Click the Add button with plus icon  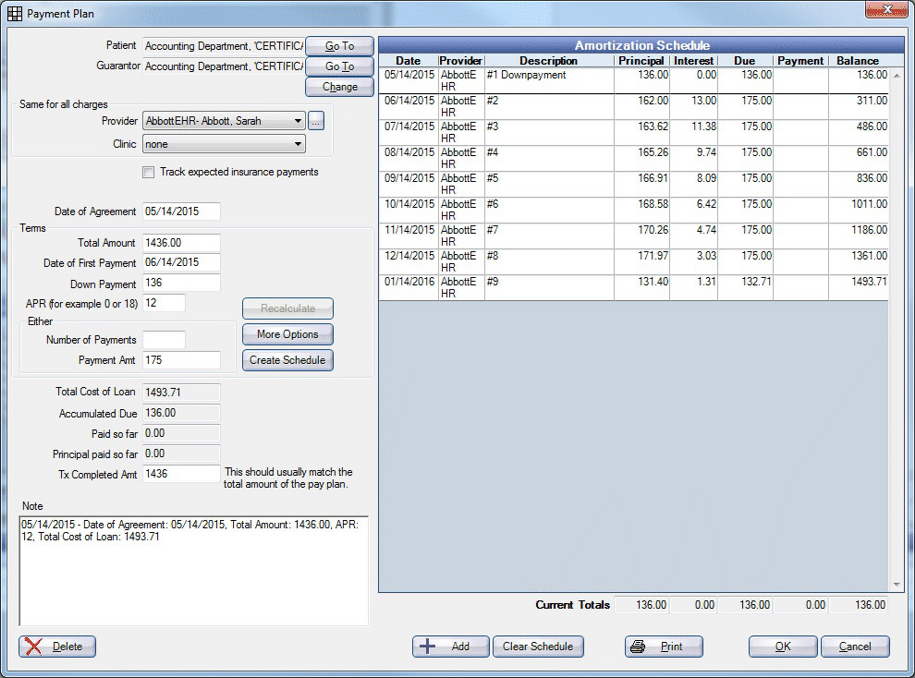pos(450,646)
